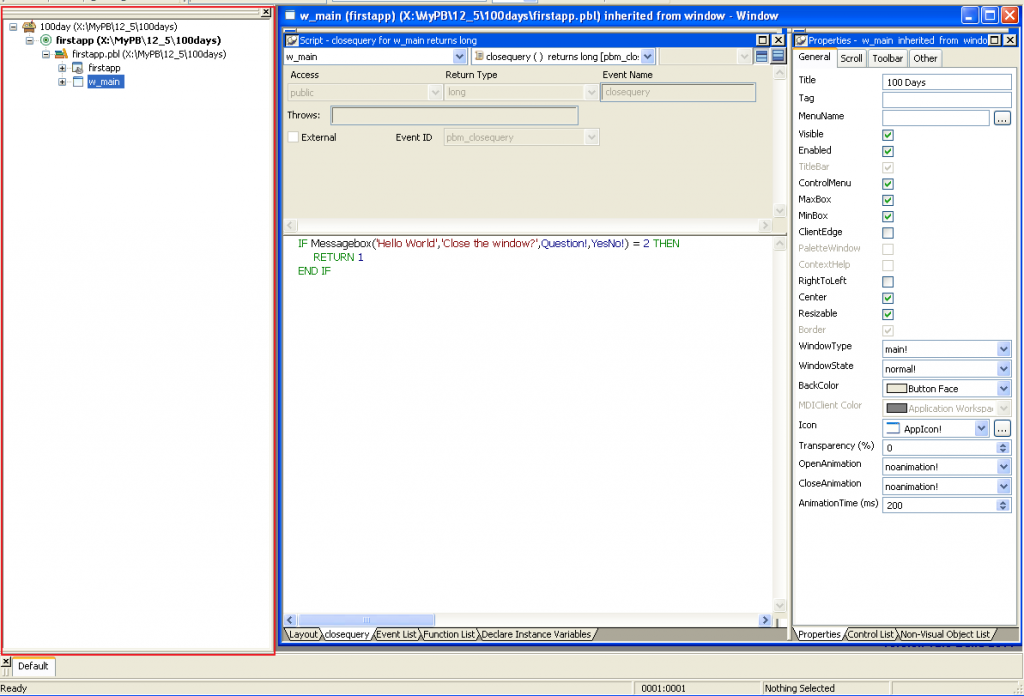Switch to the Toolbar properties tab
The height and width of the screenshot is (696, 1024).
(x=888, y=59)
